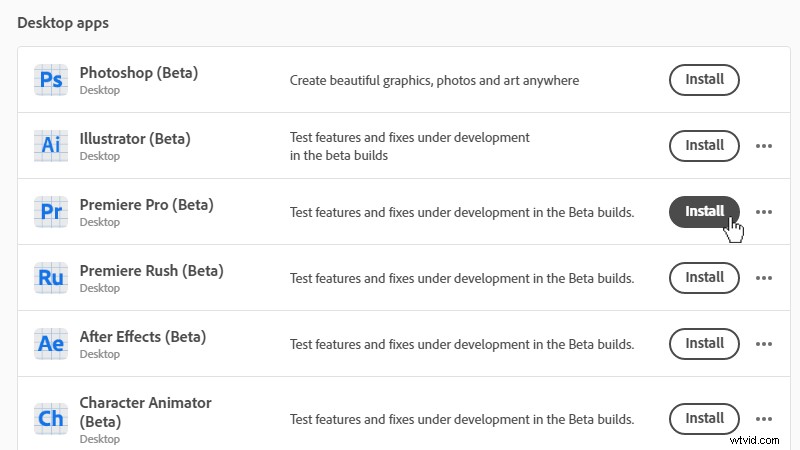Click the Photoshop (Beta) Ps icon
The image size is (800, 450).
(x=51, y=80)
